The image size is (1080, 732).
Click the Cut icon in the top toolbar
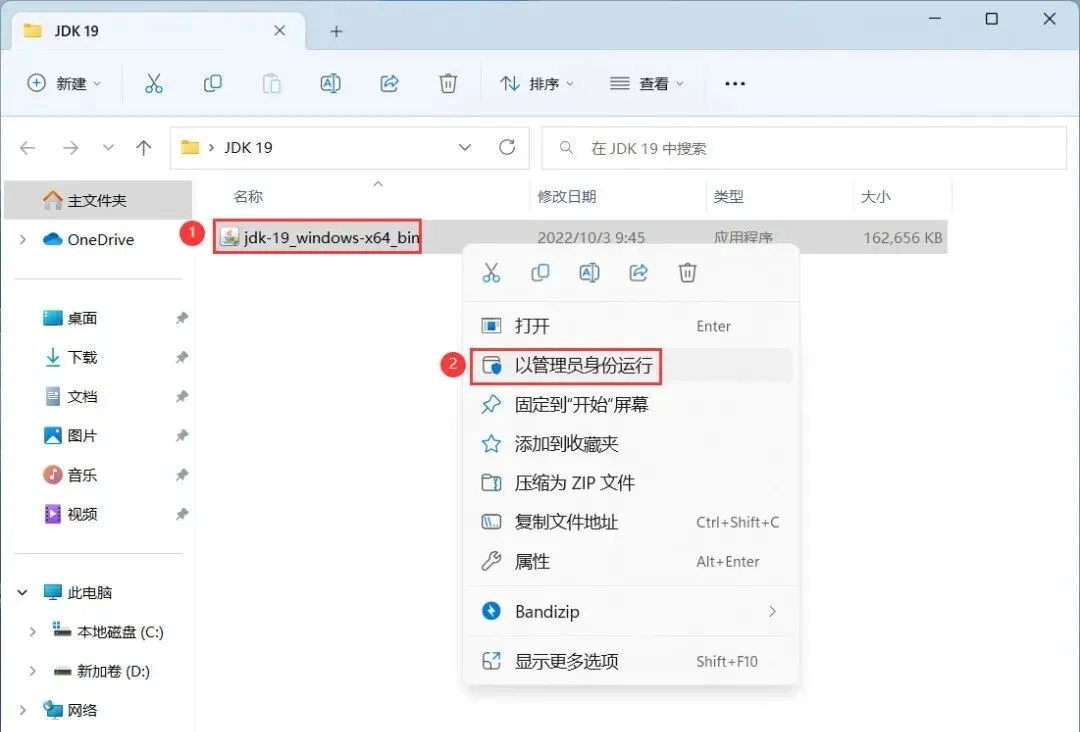pos(154,84)
